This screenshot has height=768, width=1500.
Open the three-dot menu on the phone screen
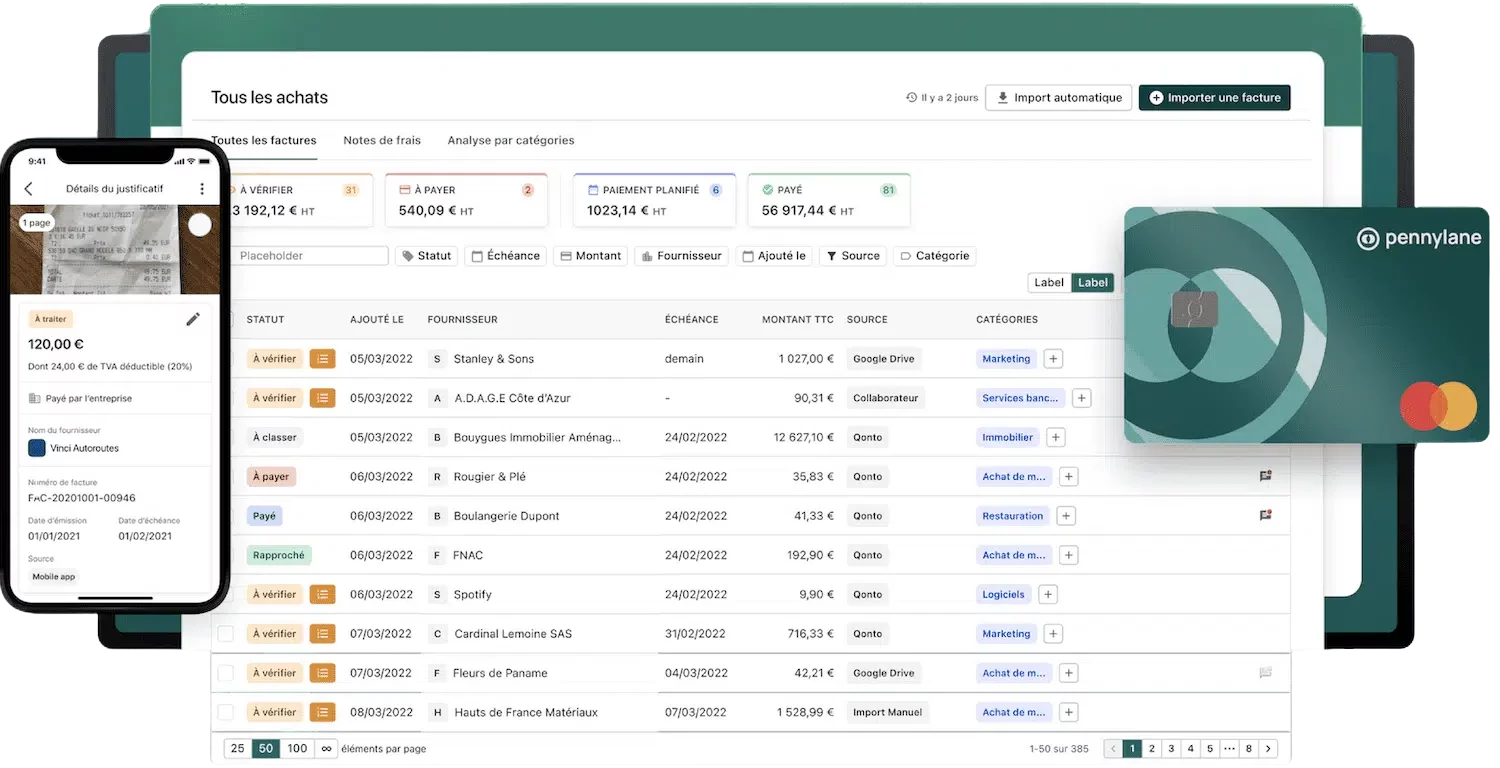202,188
